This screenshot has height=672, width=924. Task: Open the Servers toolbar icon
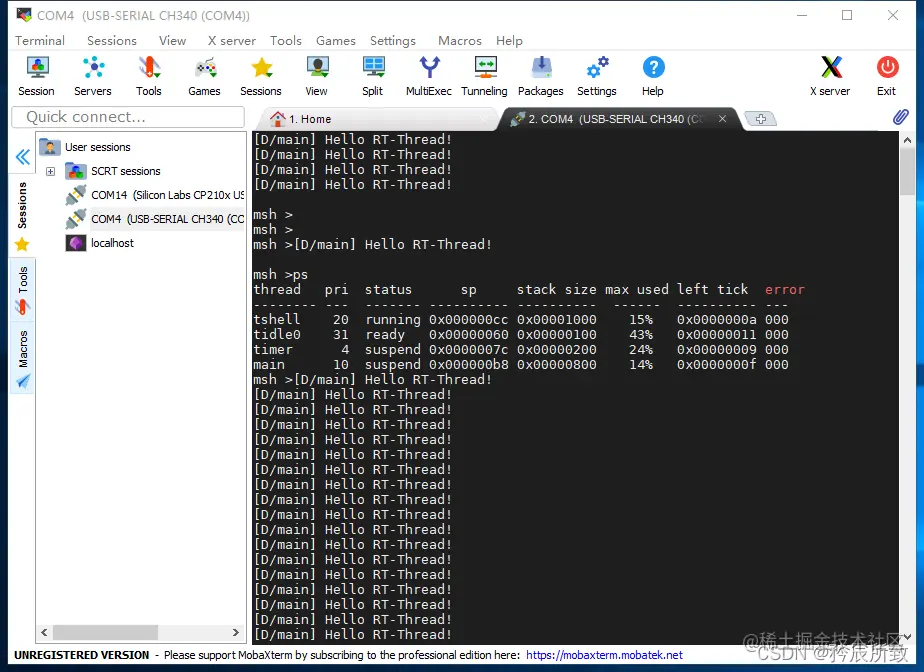click(x=93, y=76)
